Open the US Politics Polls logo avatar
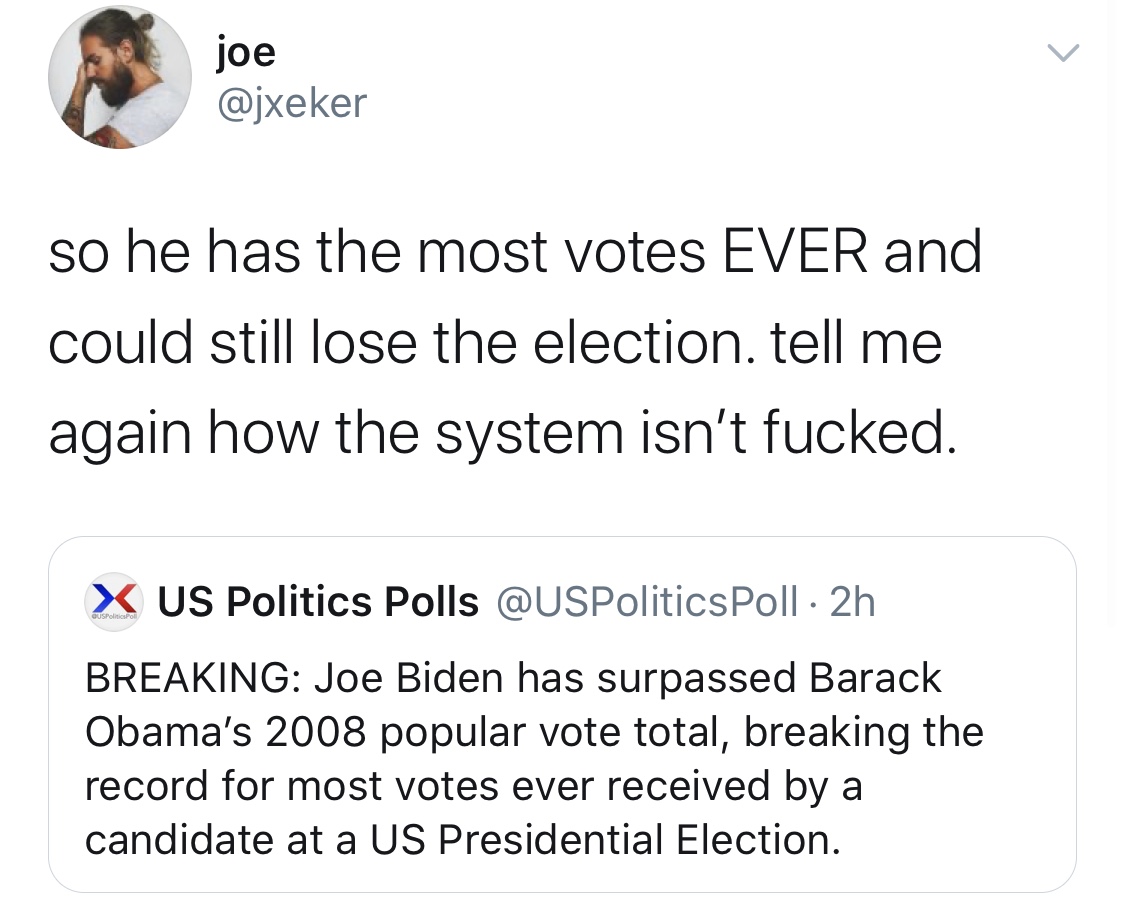The image size is (1125, 916). (x=113, y=601)
